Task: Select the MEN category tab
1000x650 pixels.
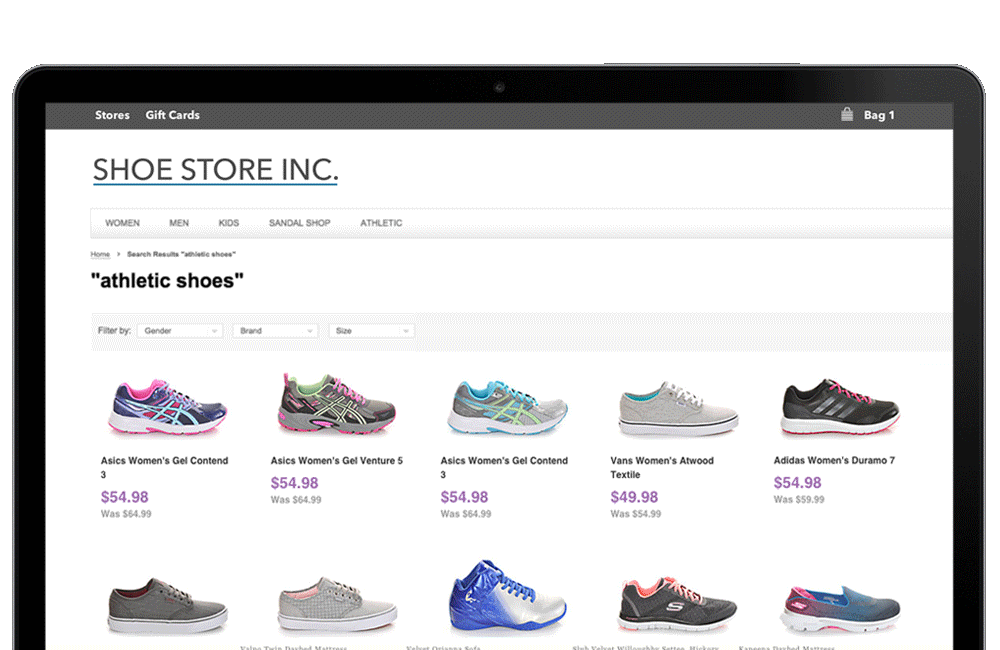Action: [178, 223]
